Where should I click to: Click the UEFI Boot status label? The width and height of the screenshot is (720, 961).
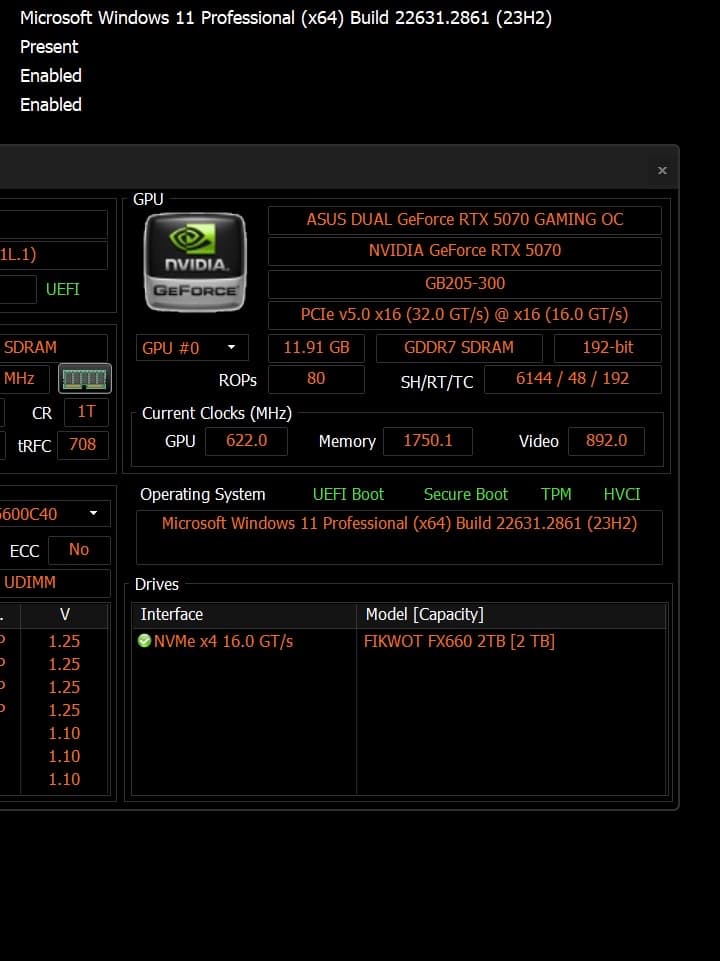click(x=348, y=495)
